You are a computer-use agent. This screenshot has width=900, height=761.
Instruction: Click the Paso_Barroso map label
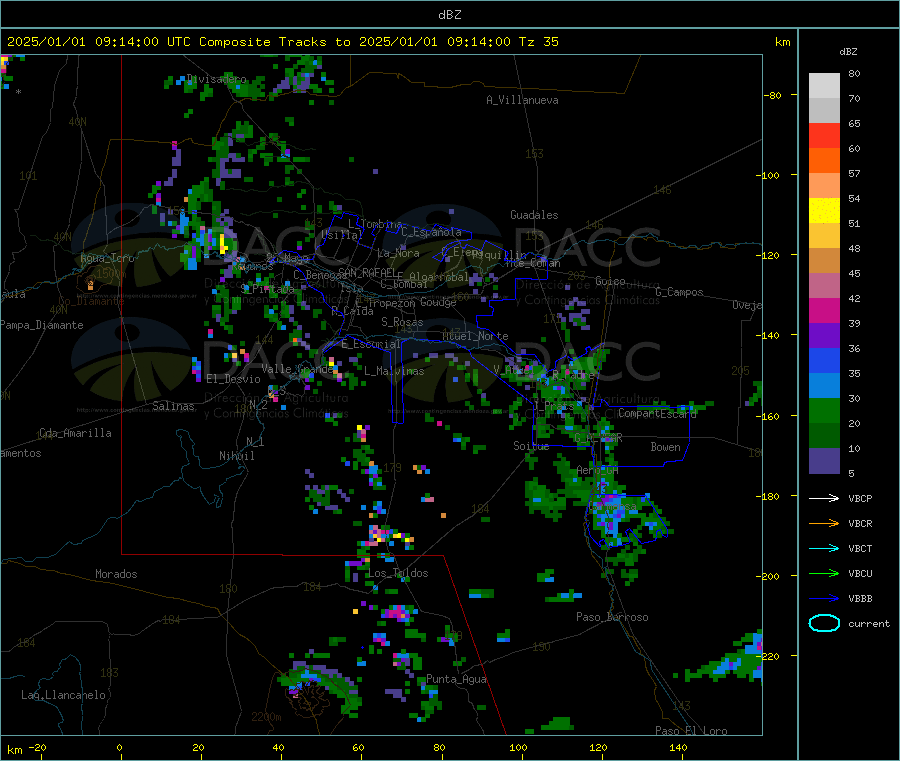click(612, 617)
